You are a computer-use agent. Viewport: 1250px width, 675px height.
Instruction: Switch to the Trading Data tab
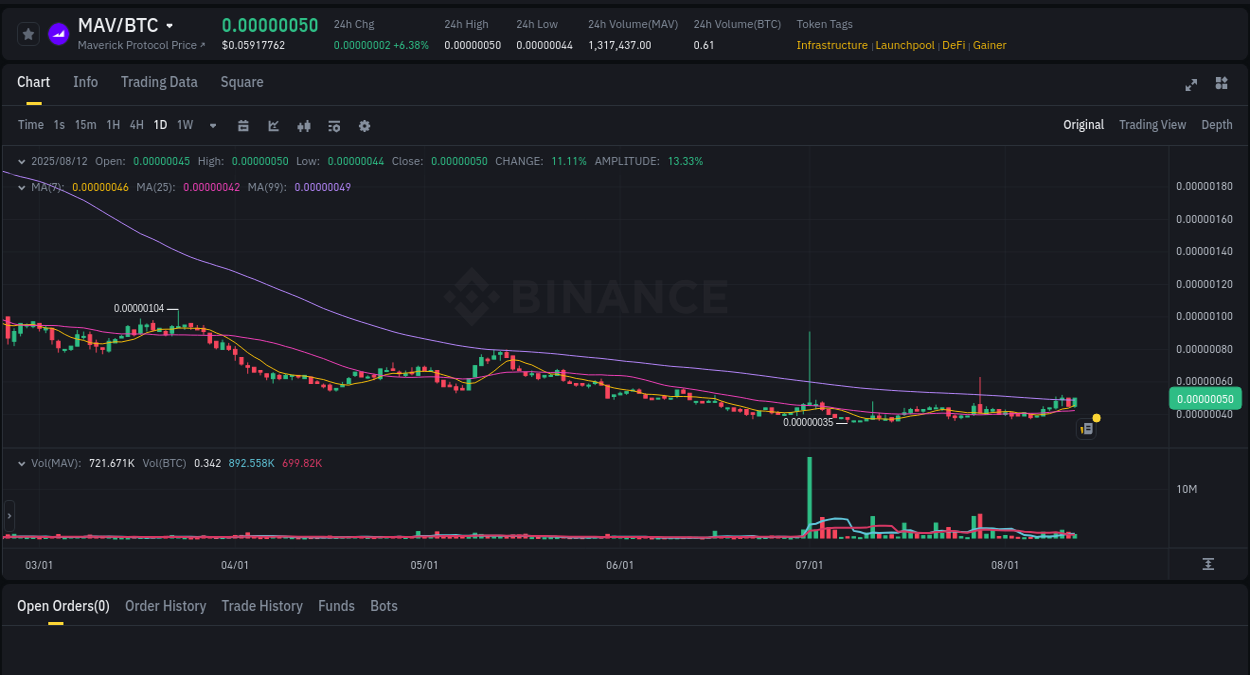coord(159,82)
